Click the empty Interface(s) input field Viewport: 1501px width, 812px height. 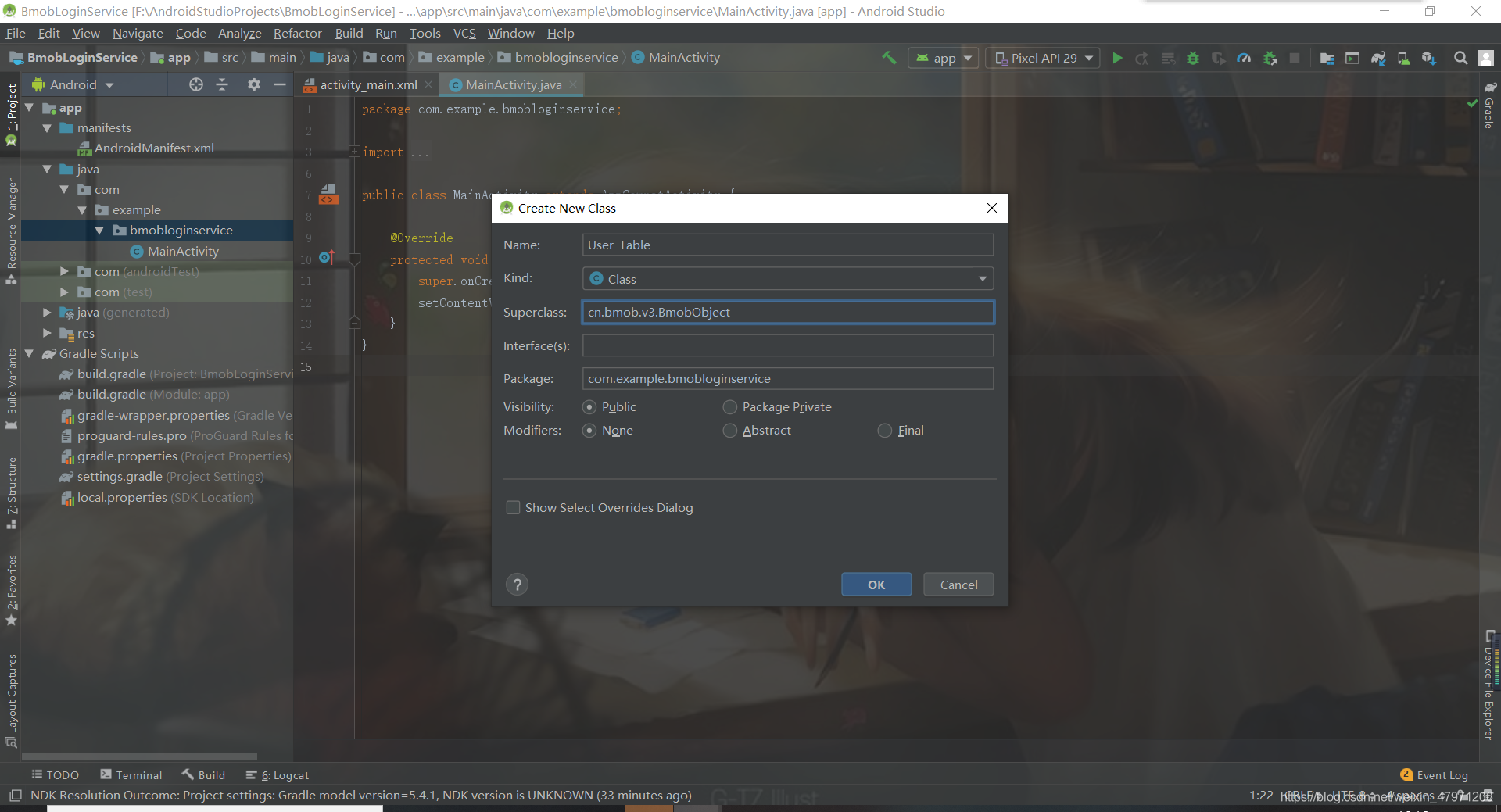click(788, 345)
